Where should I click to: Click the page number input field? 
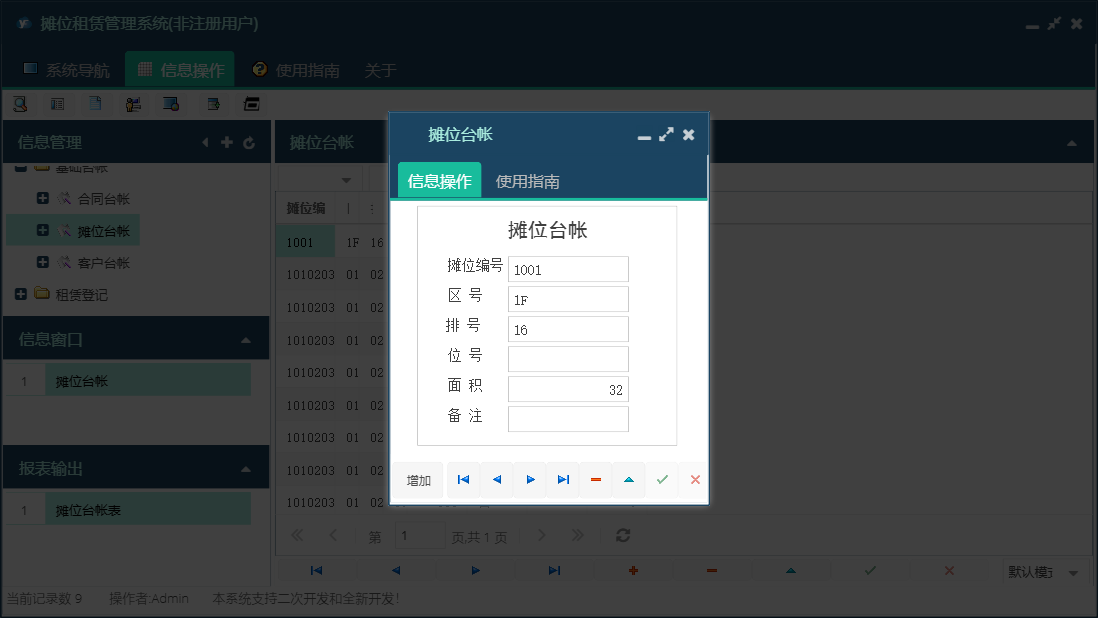420,536
